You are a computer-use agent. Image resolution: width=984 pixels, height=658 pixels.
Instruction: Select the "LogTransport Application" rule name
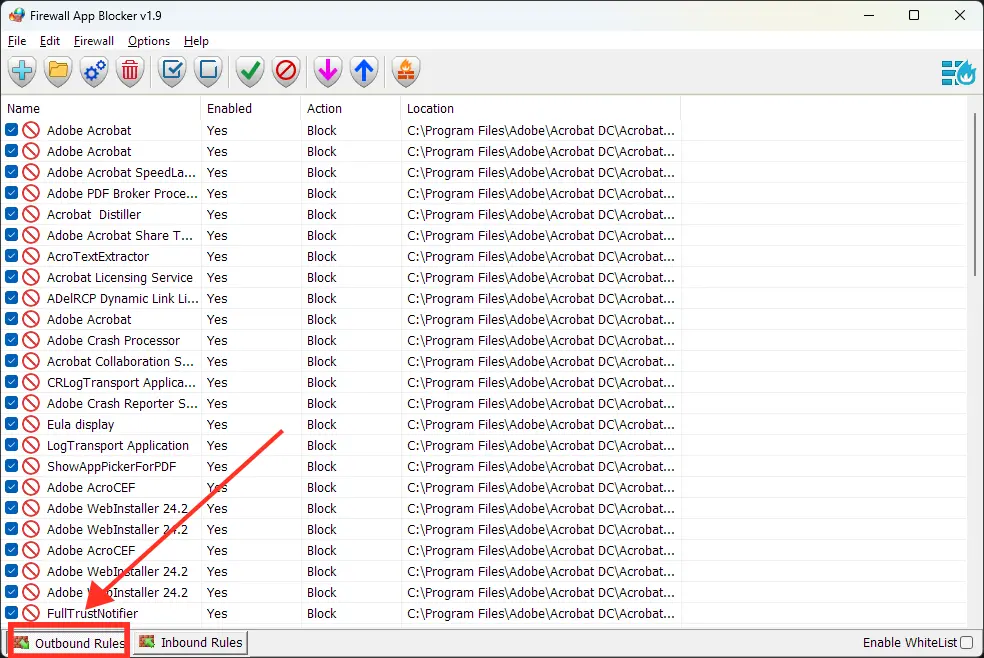(118, 445)
